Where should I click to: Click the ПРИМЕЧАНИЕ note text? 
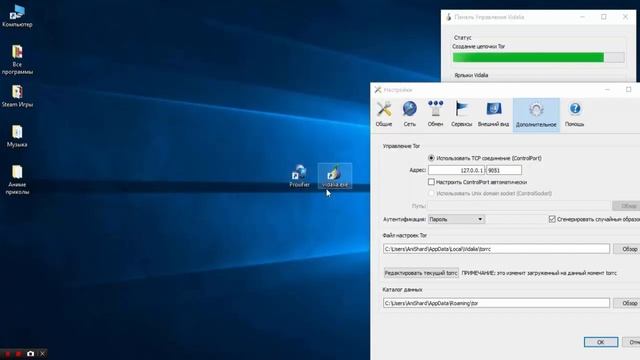539,273
